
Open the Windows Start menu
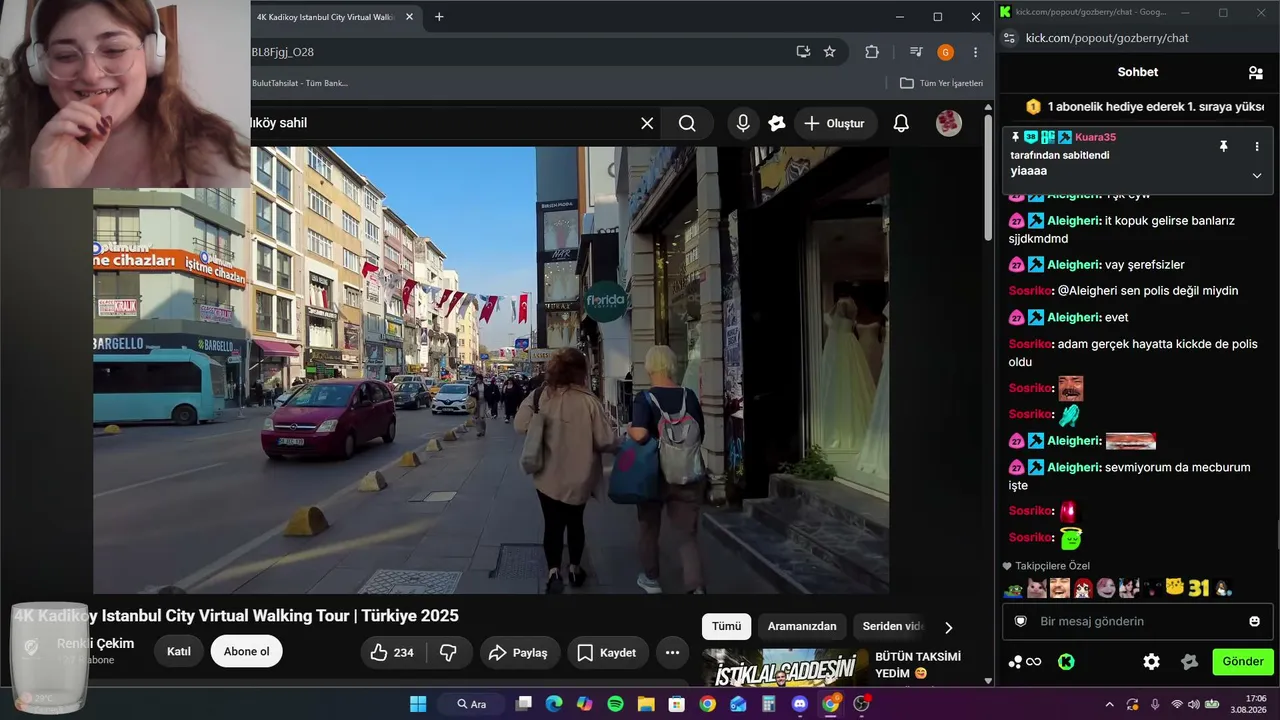point(418,704)
